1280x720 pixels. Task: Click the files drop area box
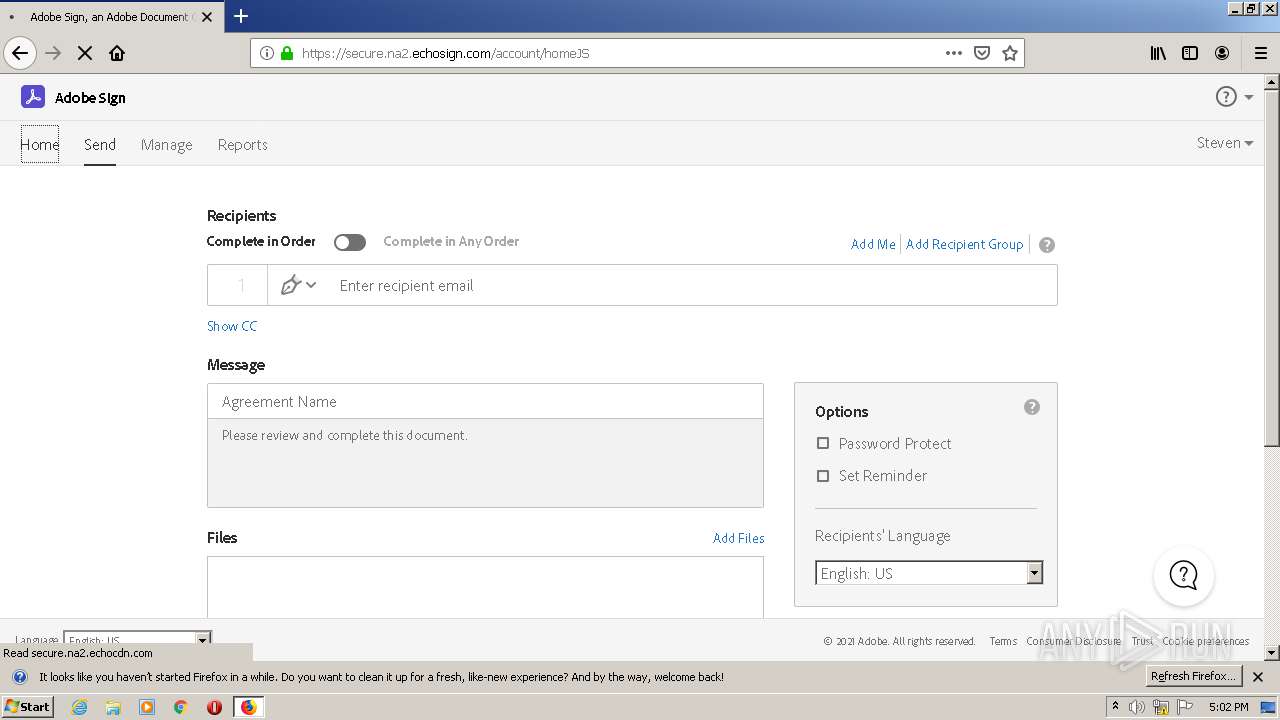point(485,587)
